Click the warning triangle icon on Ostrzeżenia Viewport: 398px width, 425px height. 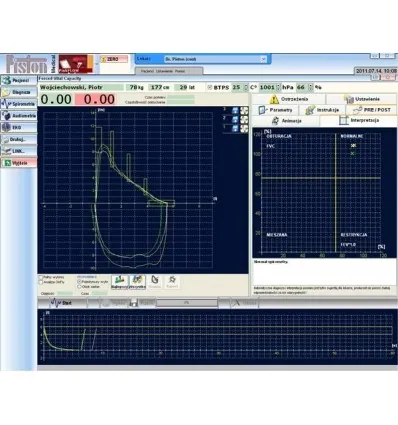click(274, 99)
